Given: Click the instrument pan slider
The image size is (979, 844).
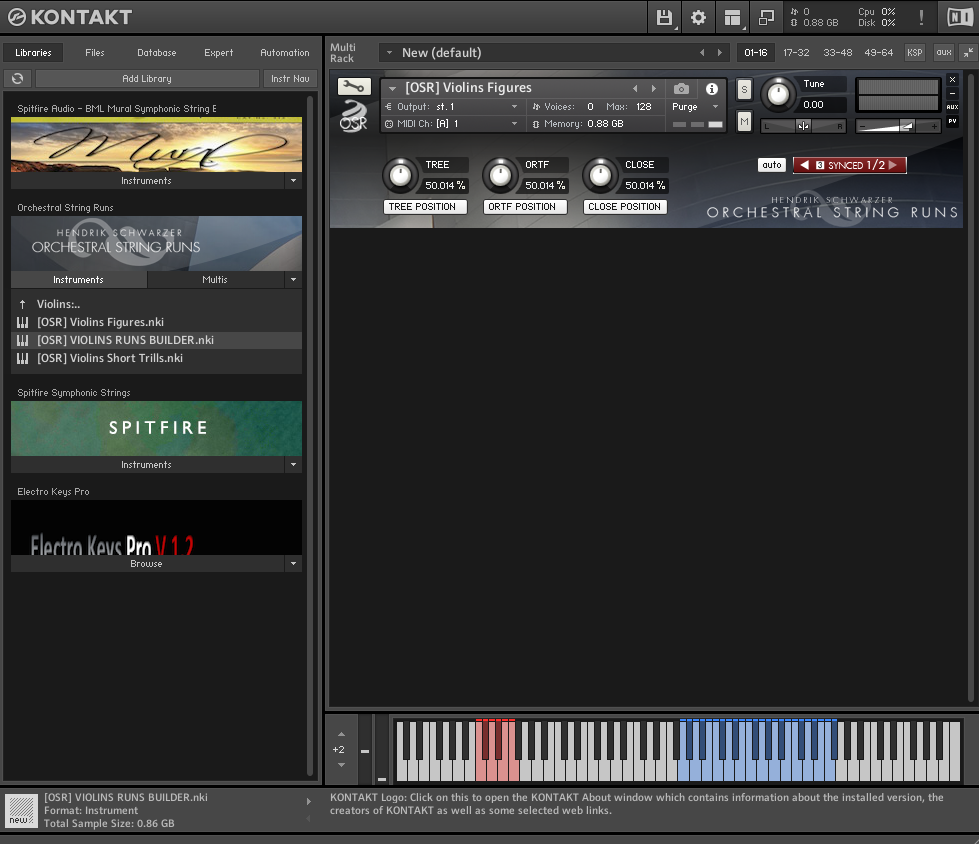Looking at the screenshot, I should [803, 126].
